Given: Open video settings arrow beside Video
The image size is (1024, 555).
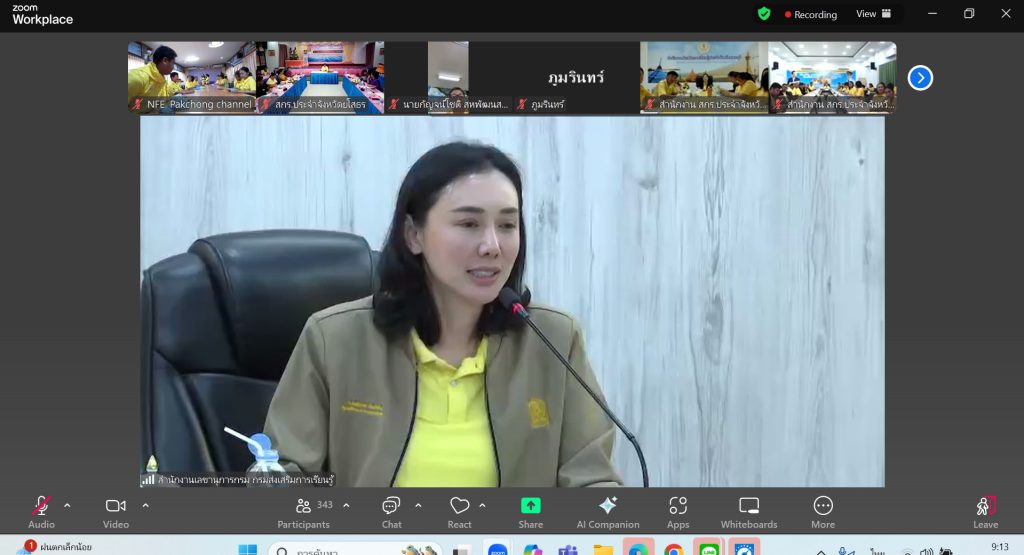Looking at the screenshot, I should (145, 505).
